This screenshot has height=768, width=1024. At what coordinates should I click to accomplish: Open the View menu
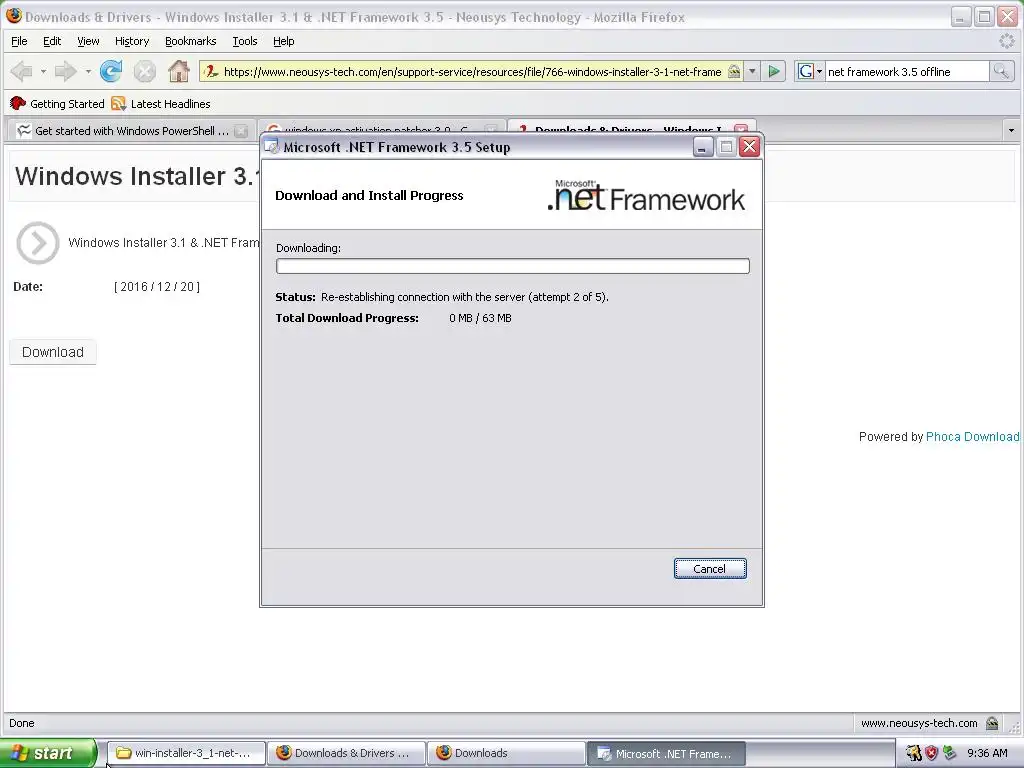click(x=88, y=41)
